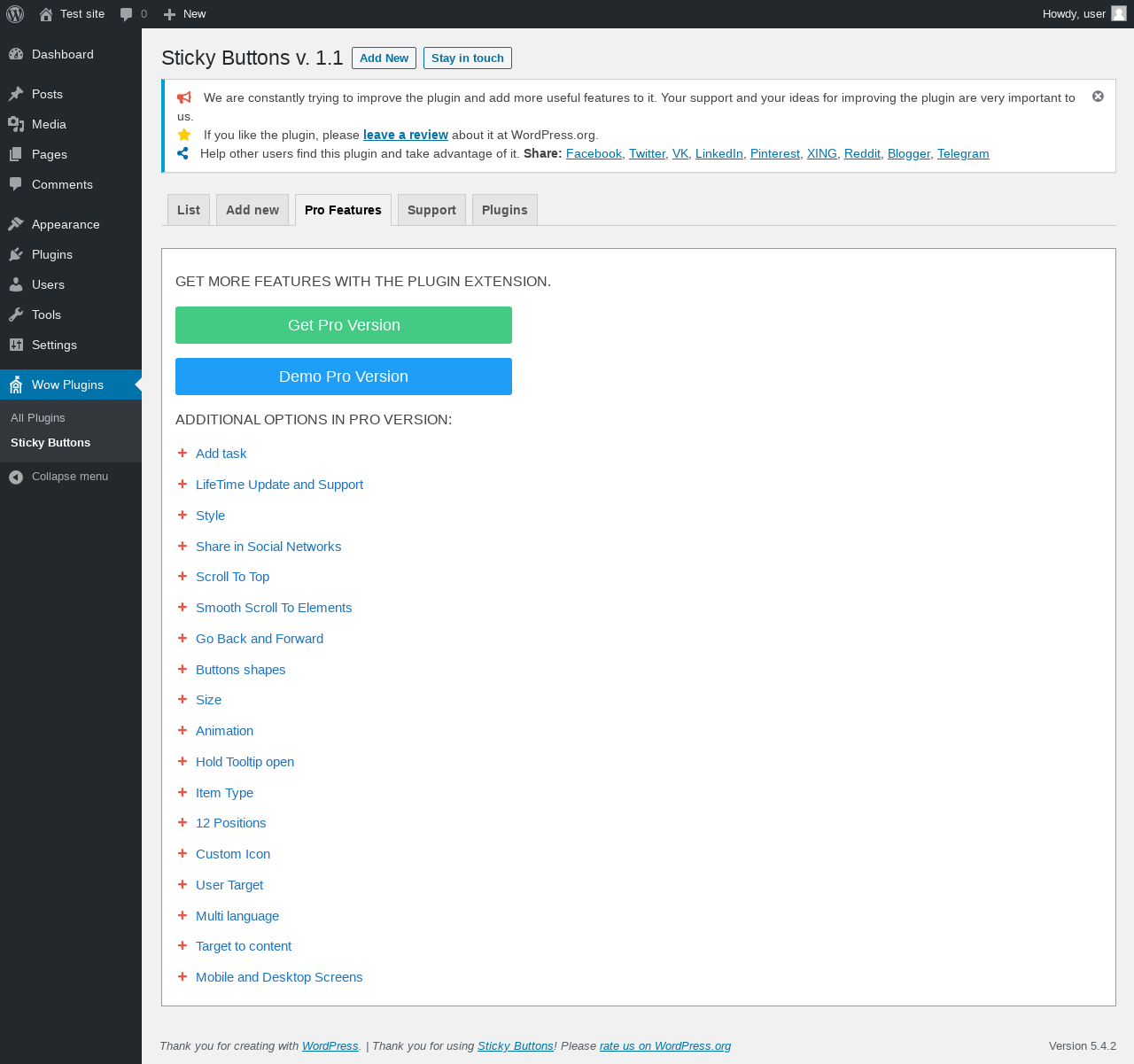This screenshot has height=1064, width=1134.
Task: Click the green Get Pro Version button
Action: tap(344, 325)
